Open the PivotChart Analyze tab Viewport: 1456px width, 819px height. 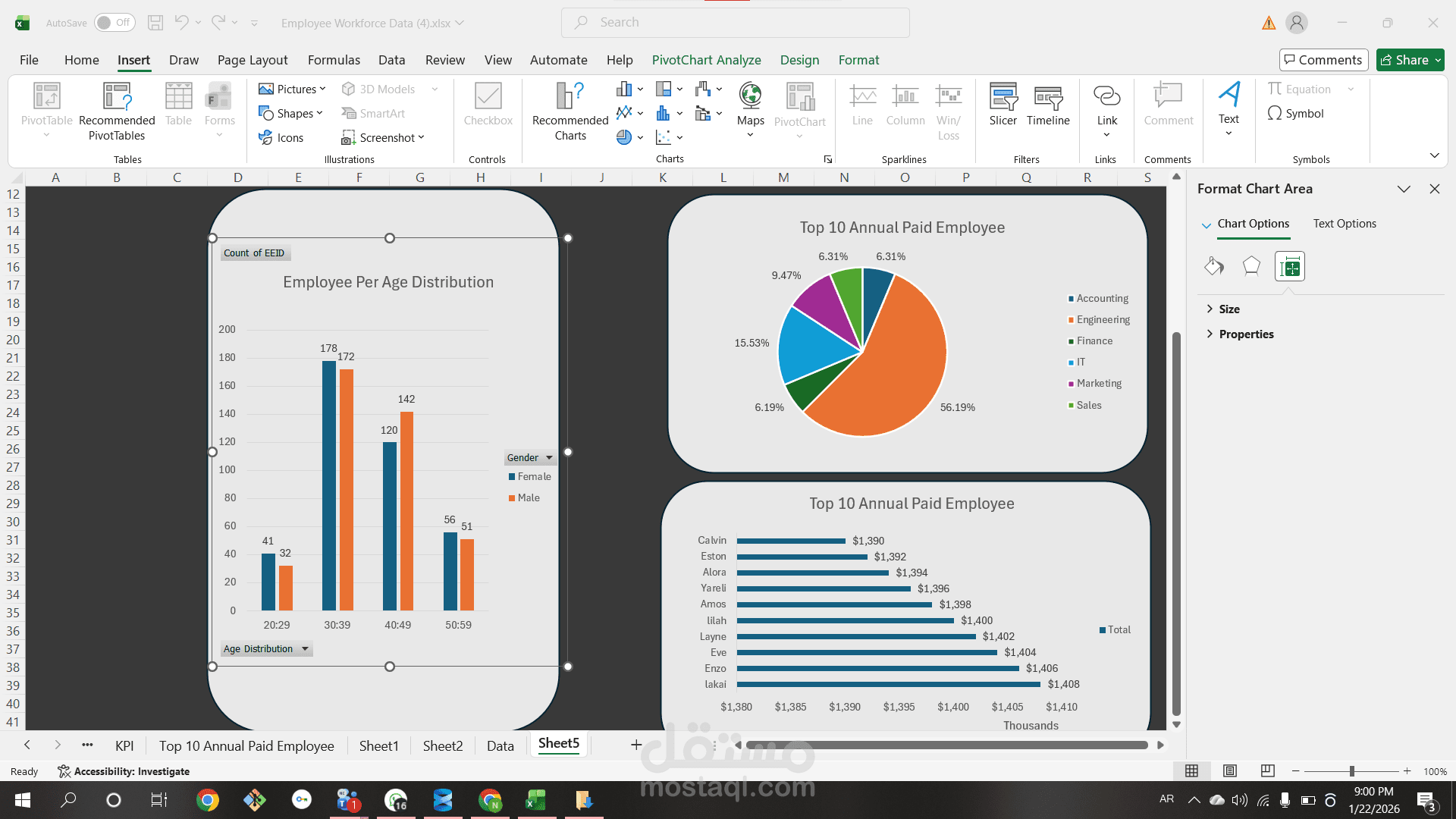(706, 60)
